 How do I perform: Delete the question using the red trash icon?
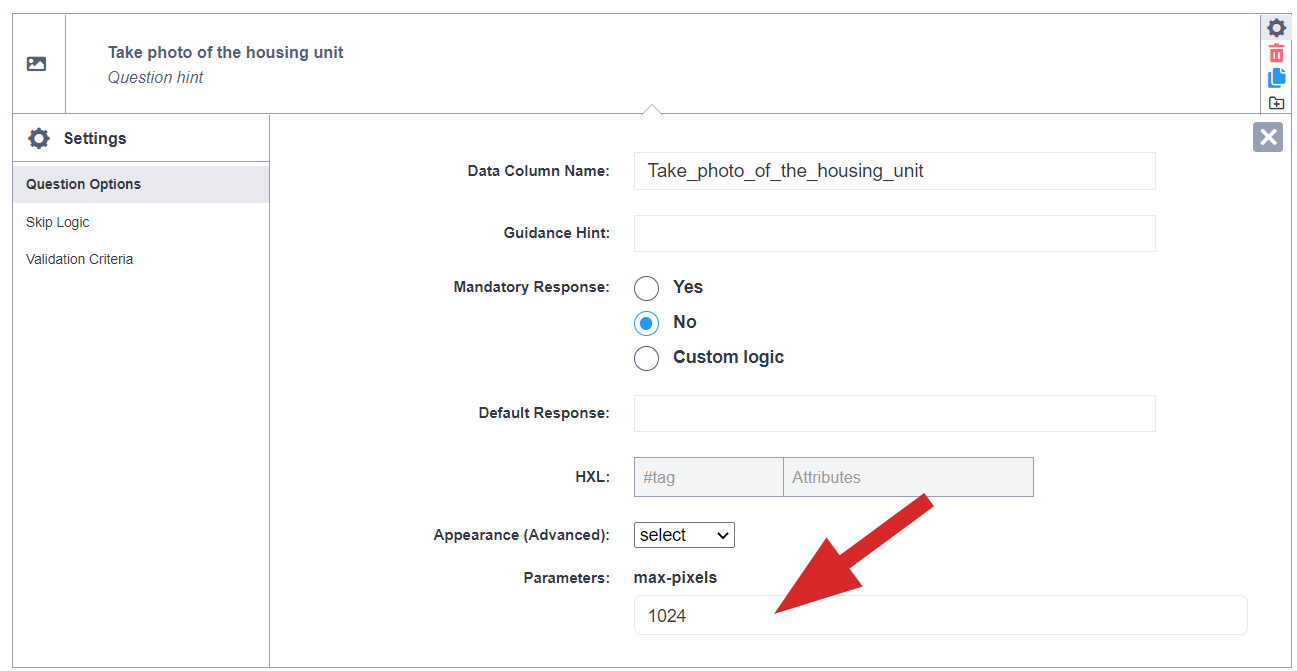1276,54
